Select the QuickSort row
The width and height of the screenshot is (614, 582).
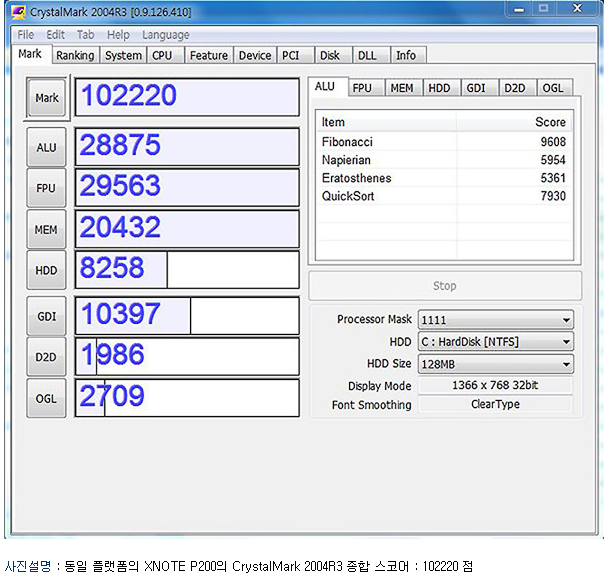444,196
